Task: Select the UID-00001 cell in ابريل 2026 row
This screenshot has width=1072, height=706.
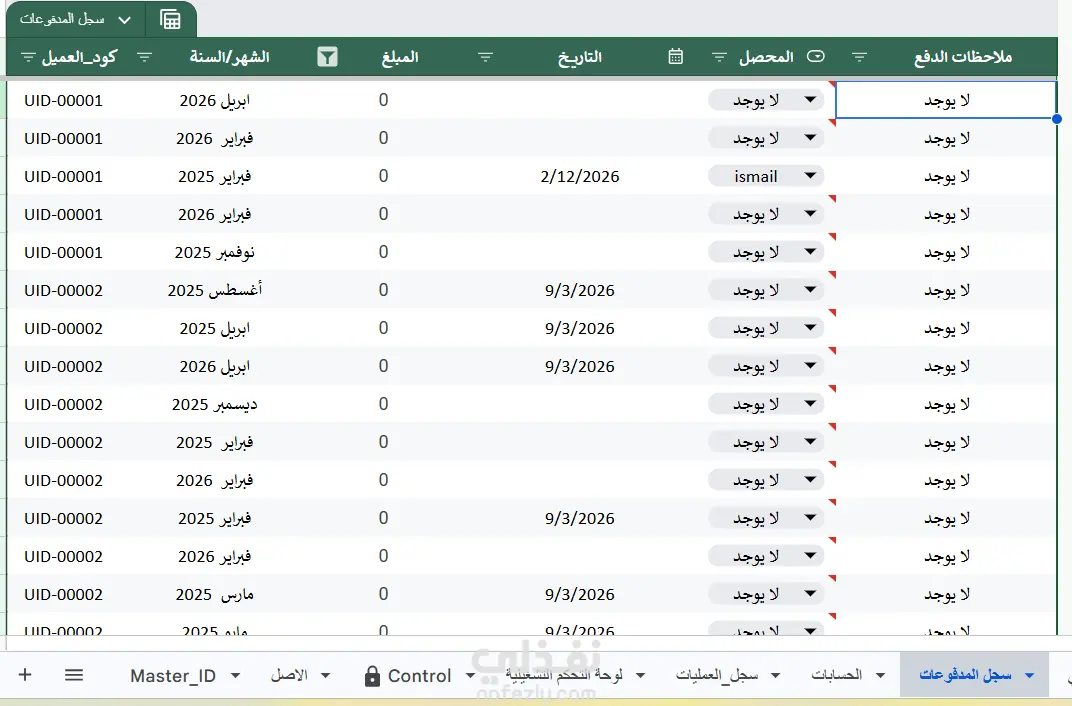Action: [x=64, y=100]
